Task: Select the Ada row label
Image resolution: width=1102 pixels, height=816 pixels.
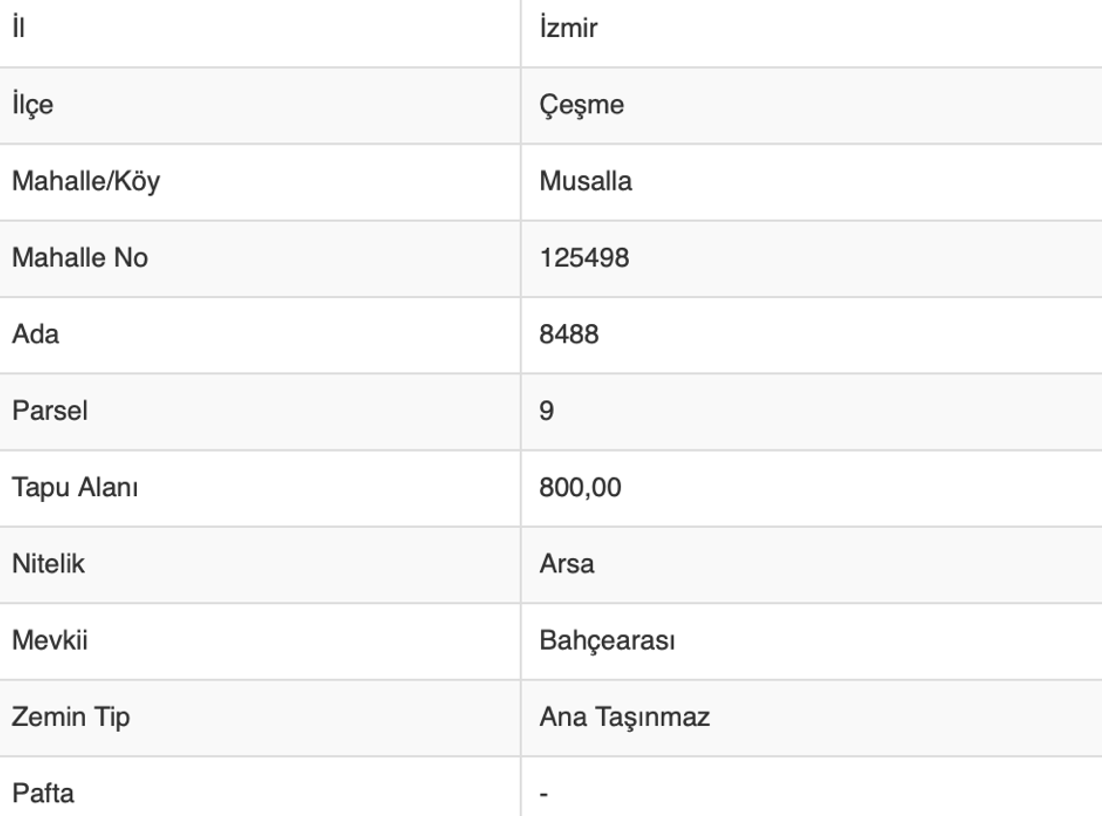Action: 35,335
